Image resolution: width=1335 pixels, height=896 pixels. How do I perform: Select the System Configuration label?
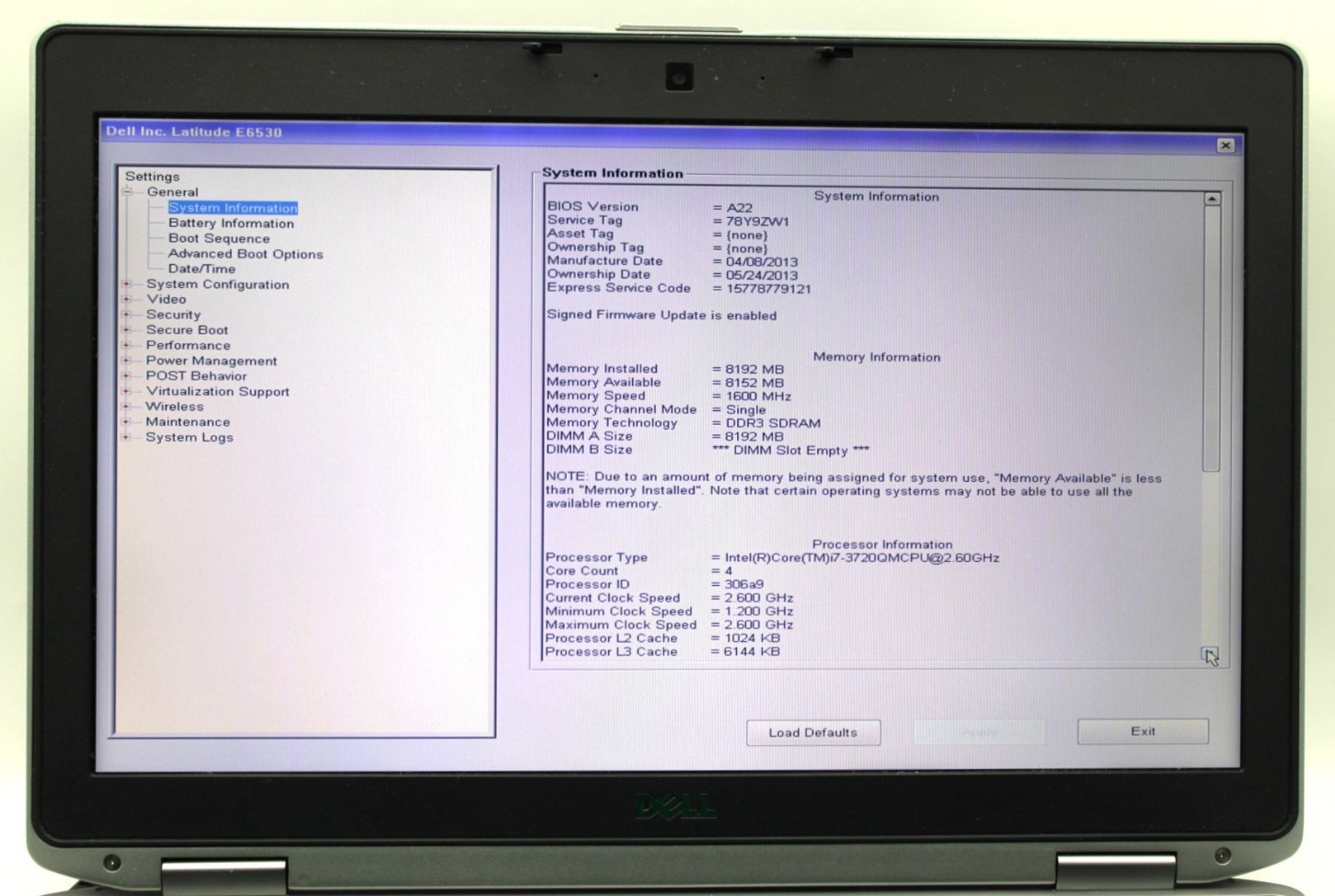coord(217,284)
